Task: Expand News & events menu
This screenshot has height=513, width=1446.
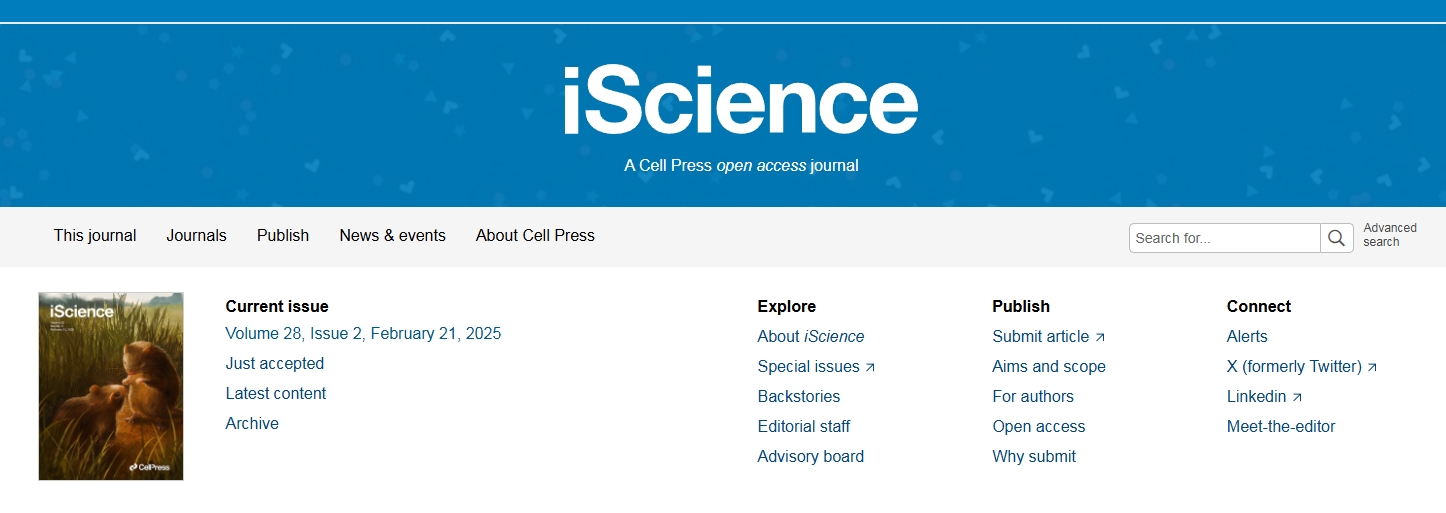Action: point(392,236)
